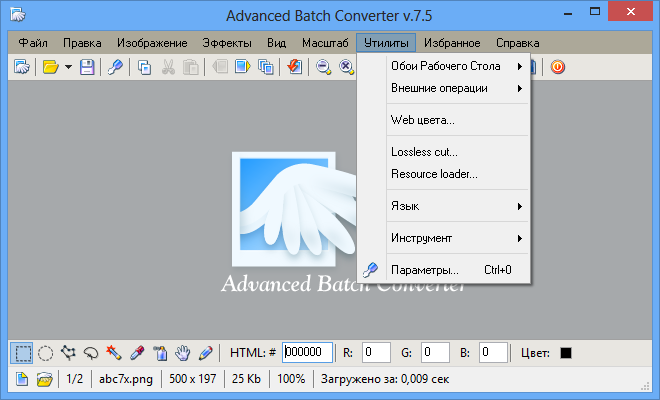Click the B value input field
This screenshot has width=660, height=400.
(x=493, y=352)
